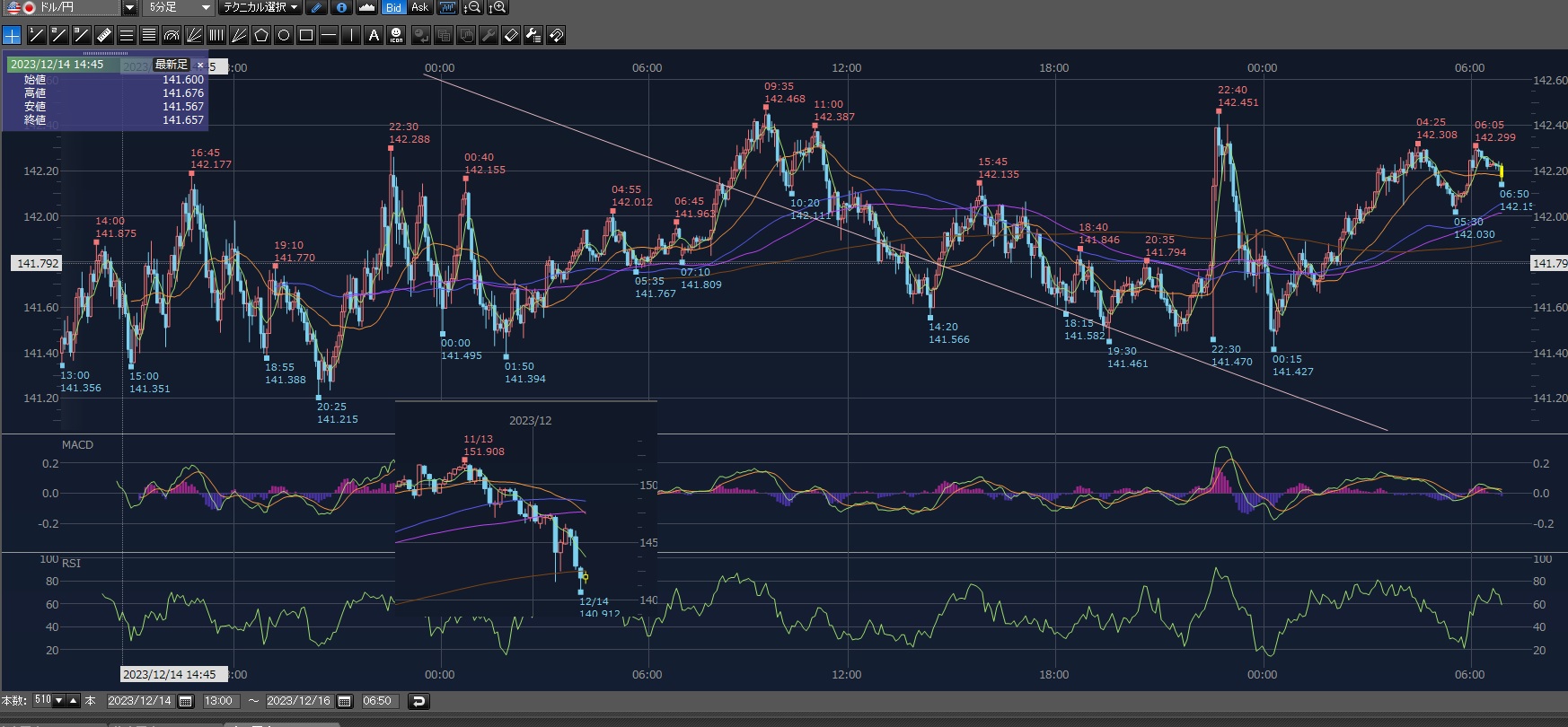Click the 最新足 latest bar button

171,65
